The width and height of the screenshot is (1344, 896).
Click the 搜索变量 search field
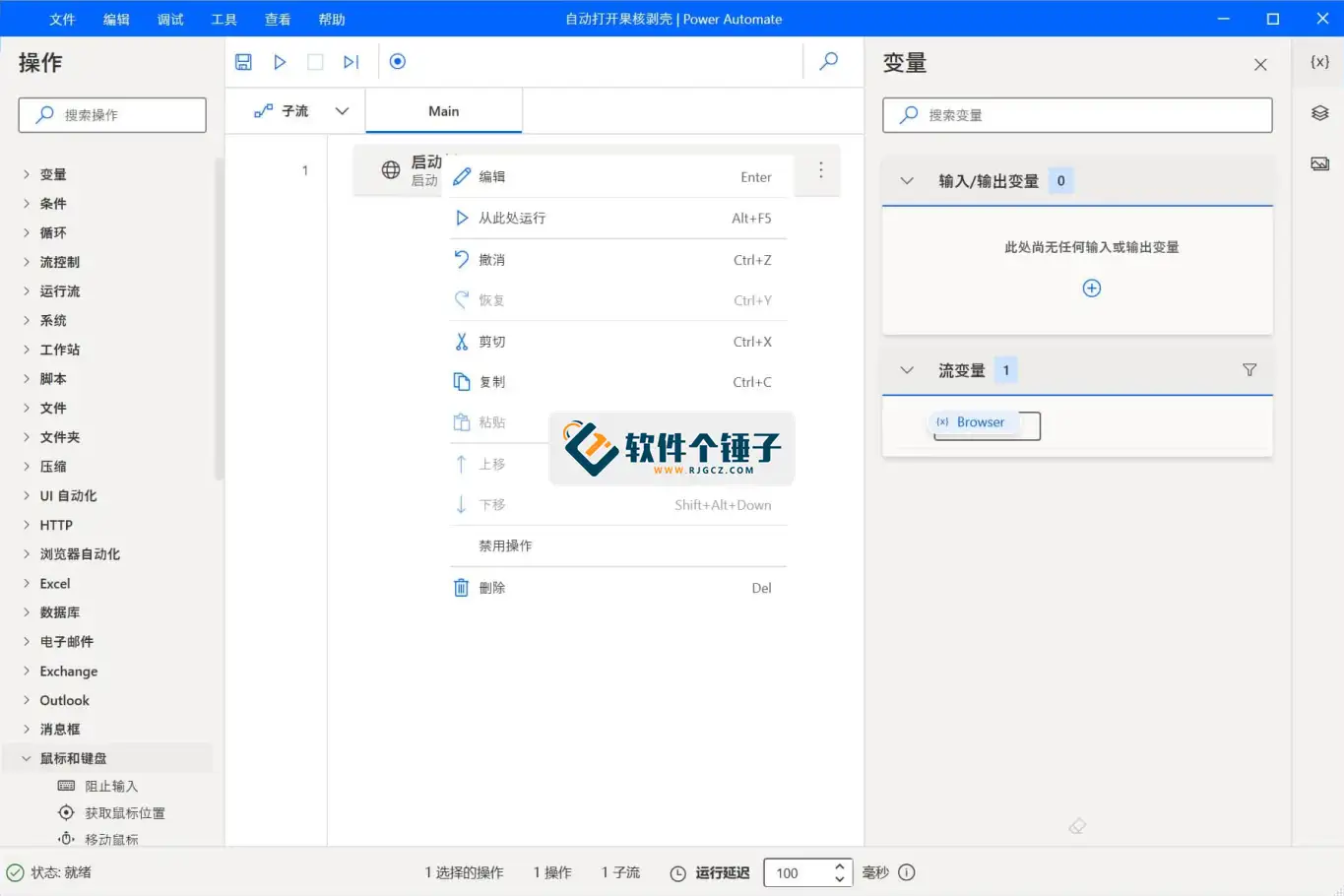[1077, 115]
